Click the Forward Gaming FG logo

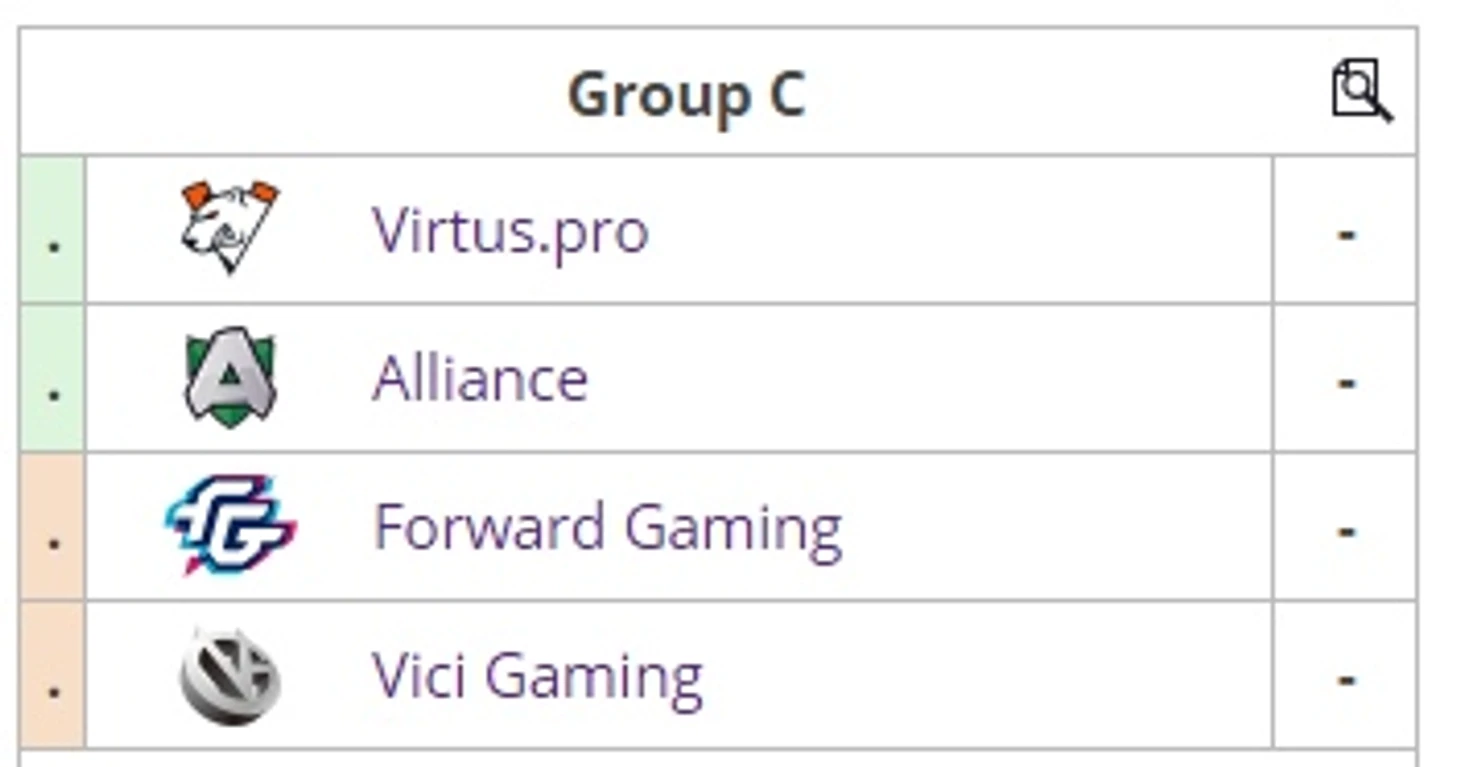[x=230, y=525]
